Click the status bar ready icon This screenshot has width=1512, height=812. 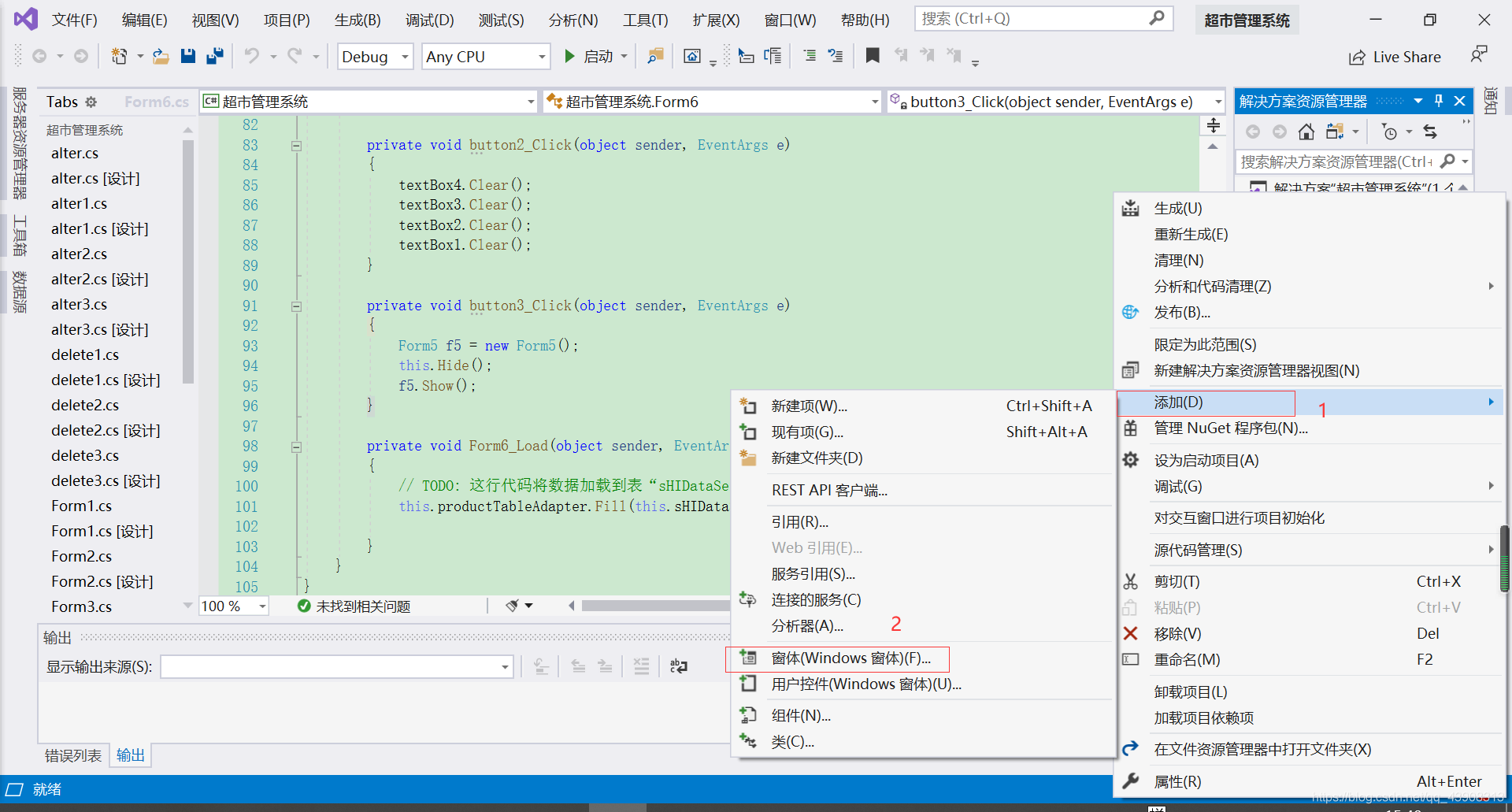[x=14, y=789]
